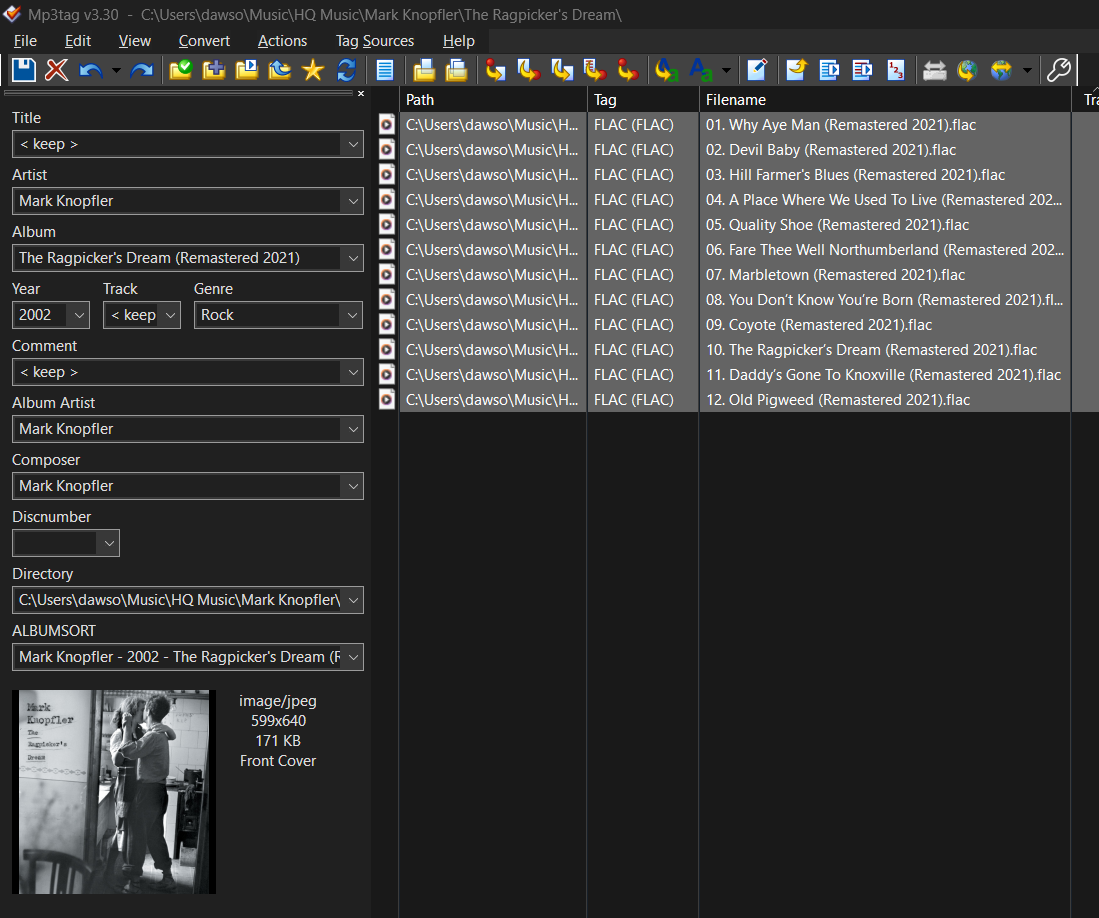Screen dimensions: 1099x918
Task: Click the Export icon with yellow arrow
Action: click(x=796, y=70)
